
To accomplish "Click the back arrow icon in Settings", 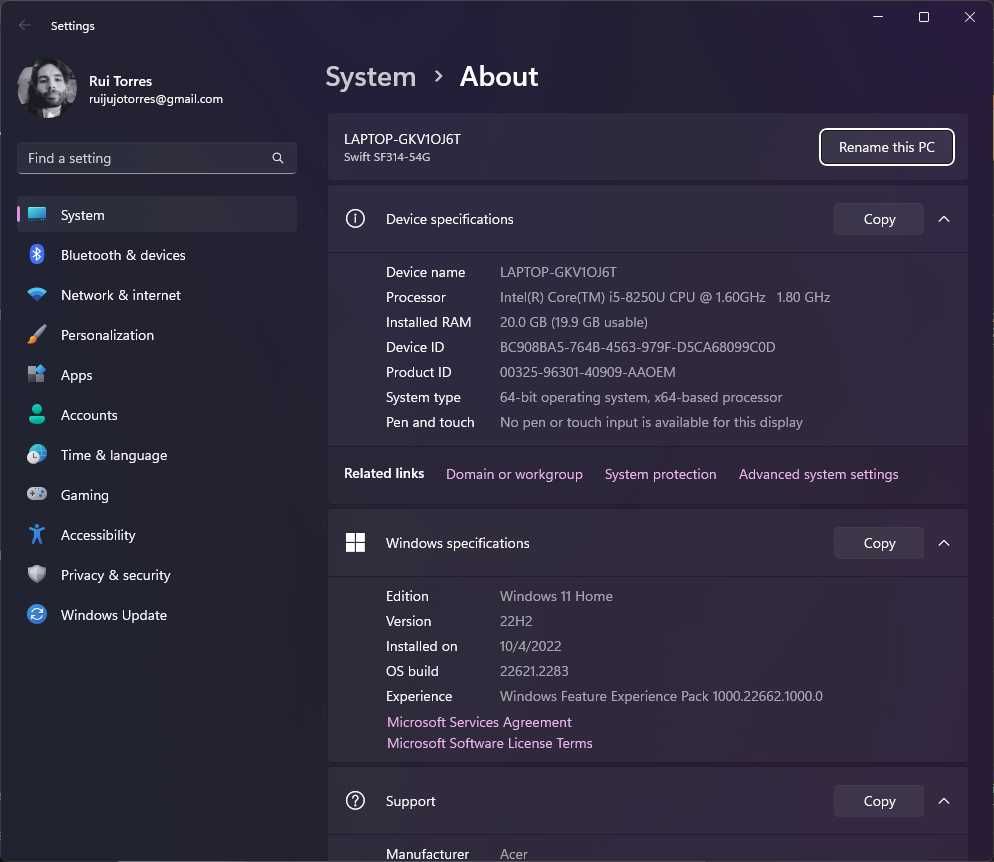I will [x=25, y=25].
